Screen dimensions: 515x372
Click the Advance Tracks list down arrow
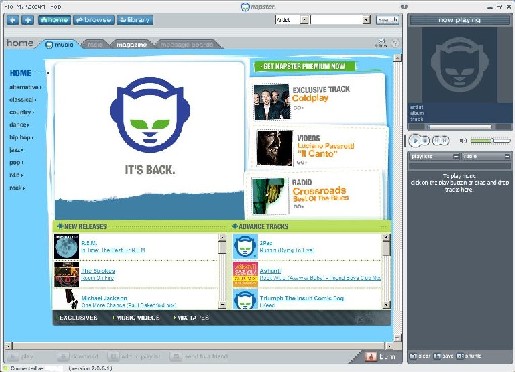click(386, 305)
